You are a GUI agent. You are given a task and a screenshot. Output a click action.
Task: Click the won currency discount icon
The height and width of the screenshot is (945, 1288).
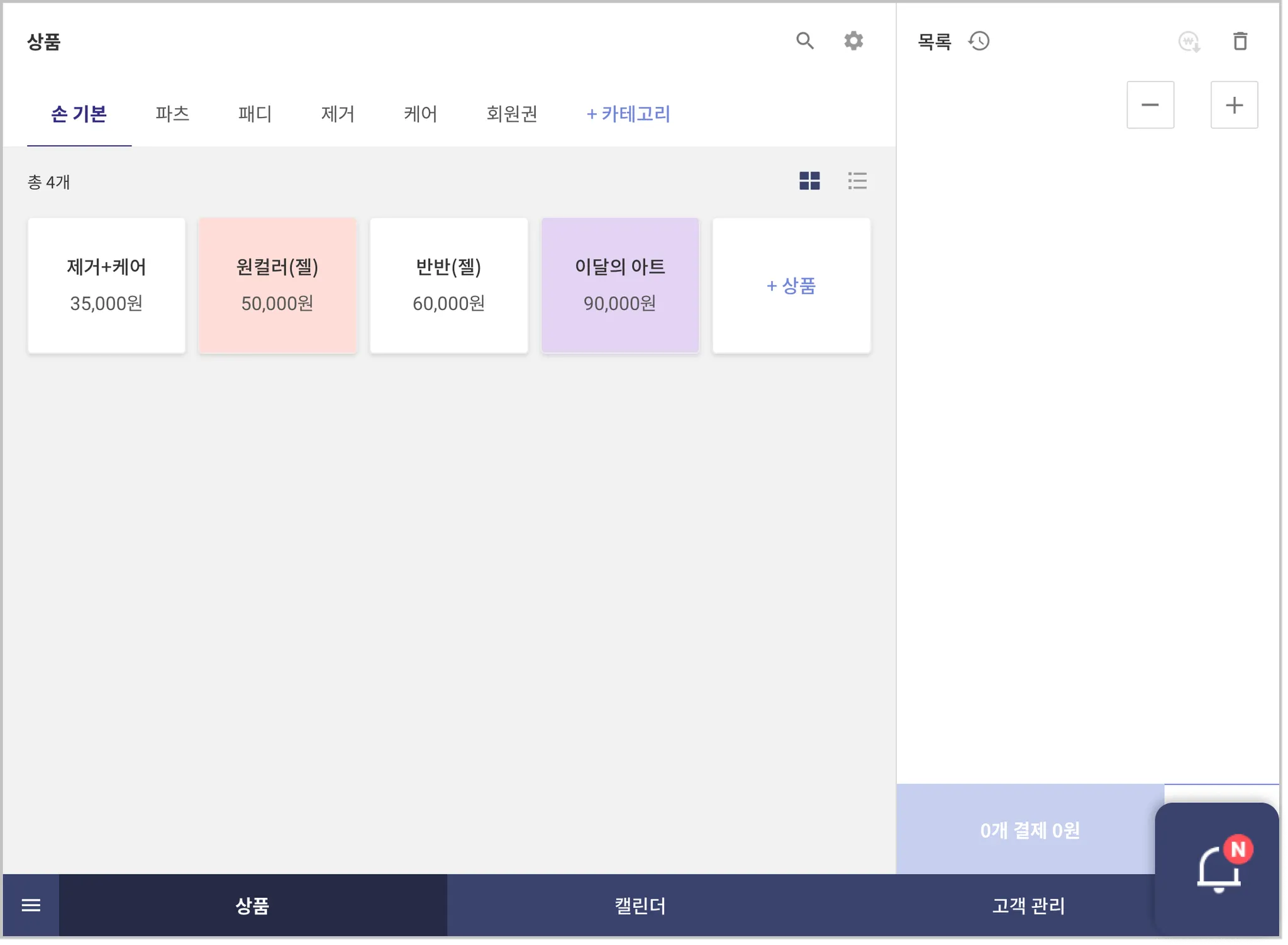[1189, 42]
